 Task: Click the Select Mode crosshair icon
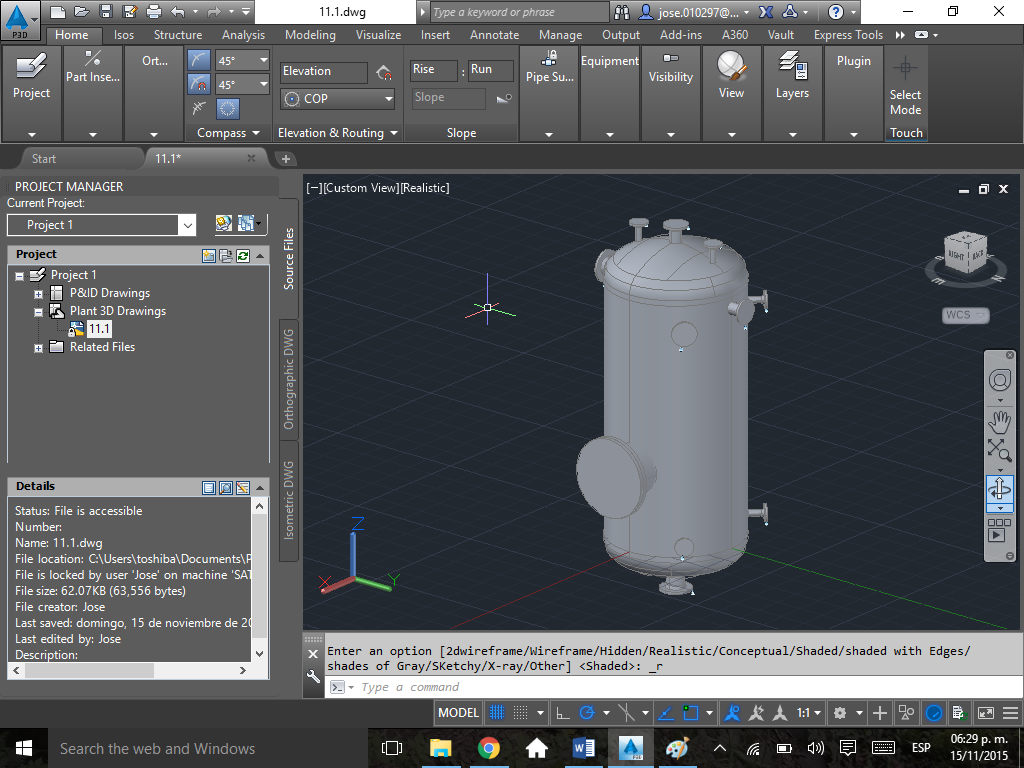pos(905,67)
